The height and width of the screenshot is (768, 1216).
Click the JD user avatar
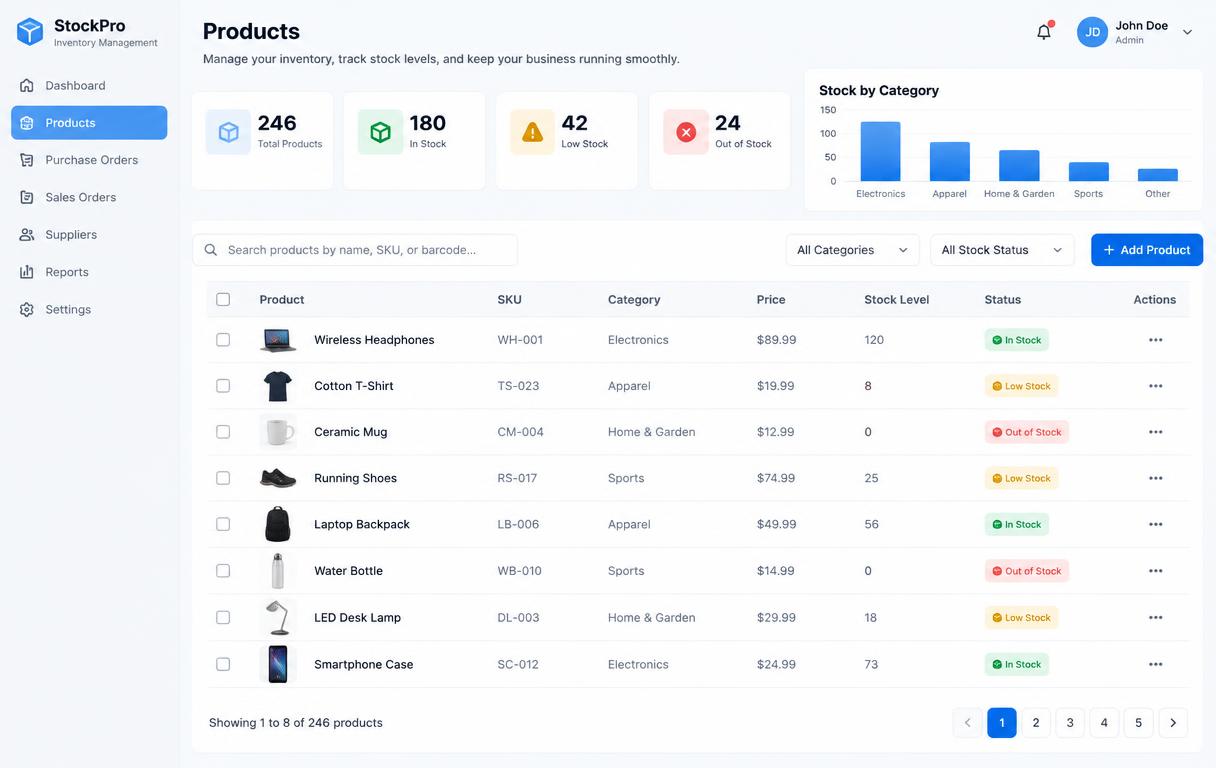pyautogui.click(x=1092, y=32)
